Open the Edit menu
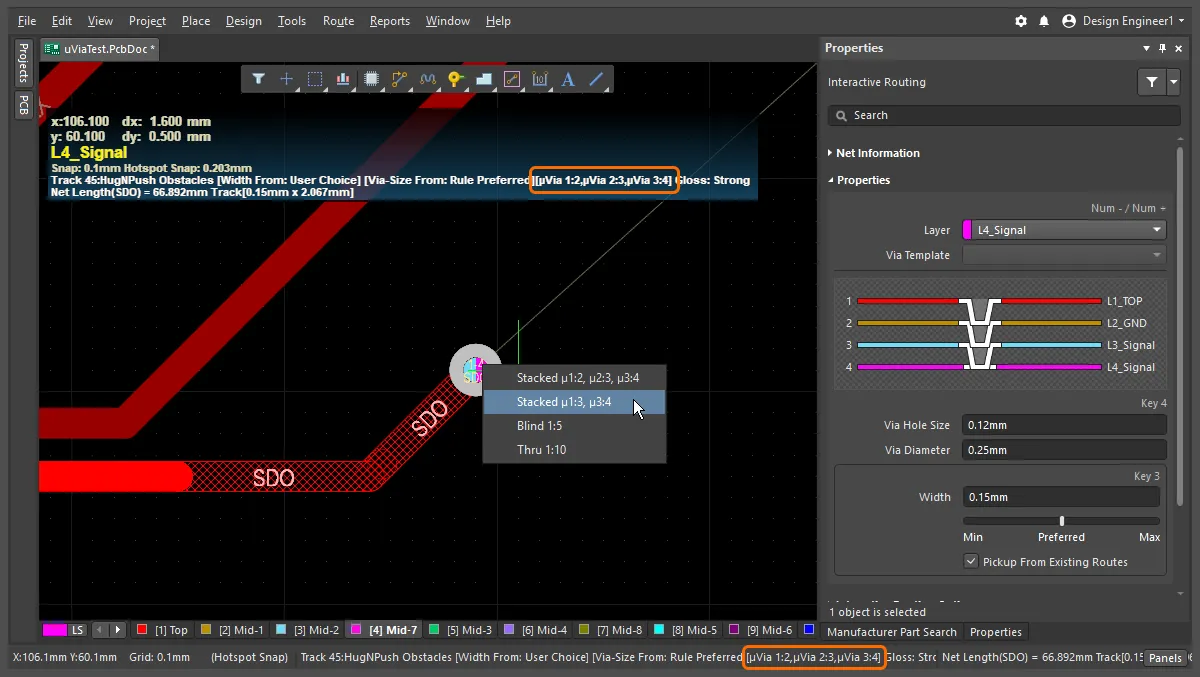 point(62,21)
